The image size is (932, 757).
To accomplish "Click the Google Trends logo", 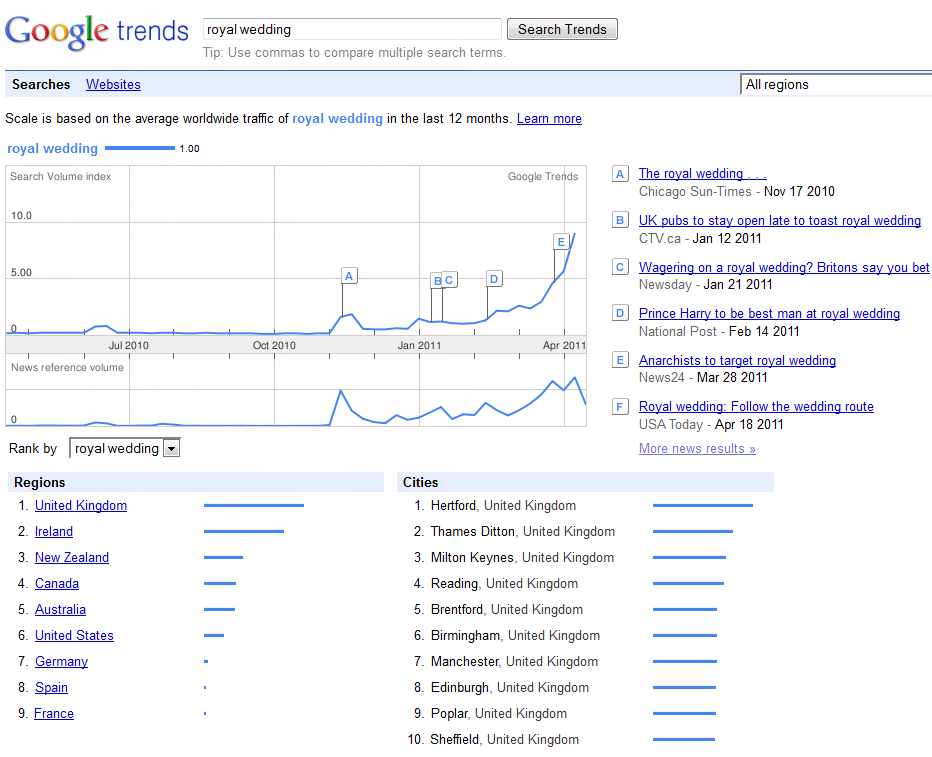I will (96, 31).
